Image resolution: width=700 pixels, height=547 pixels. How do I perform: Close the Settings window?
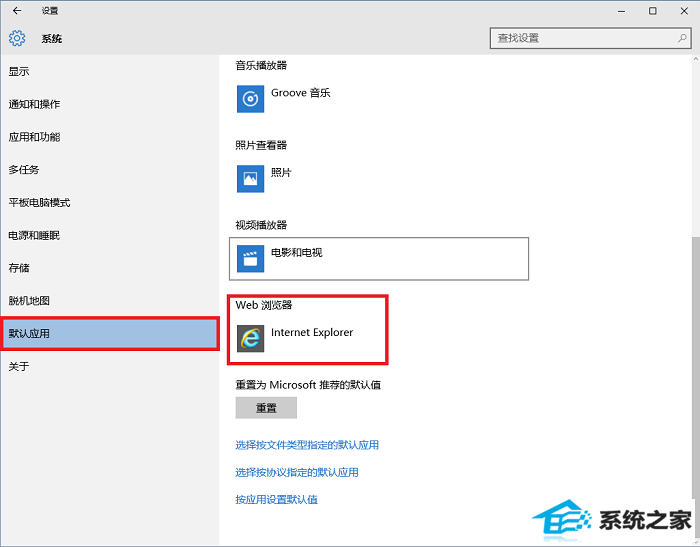(684, 11)
